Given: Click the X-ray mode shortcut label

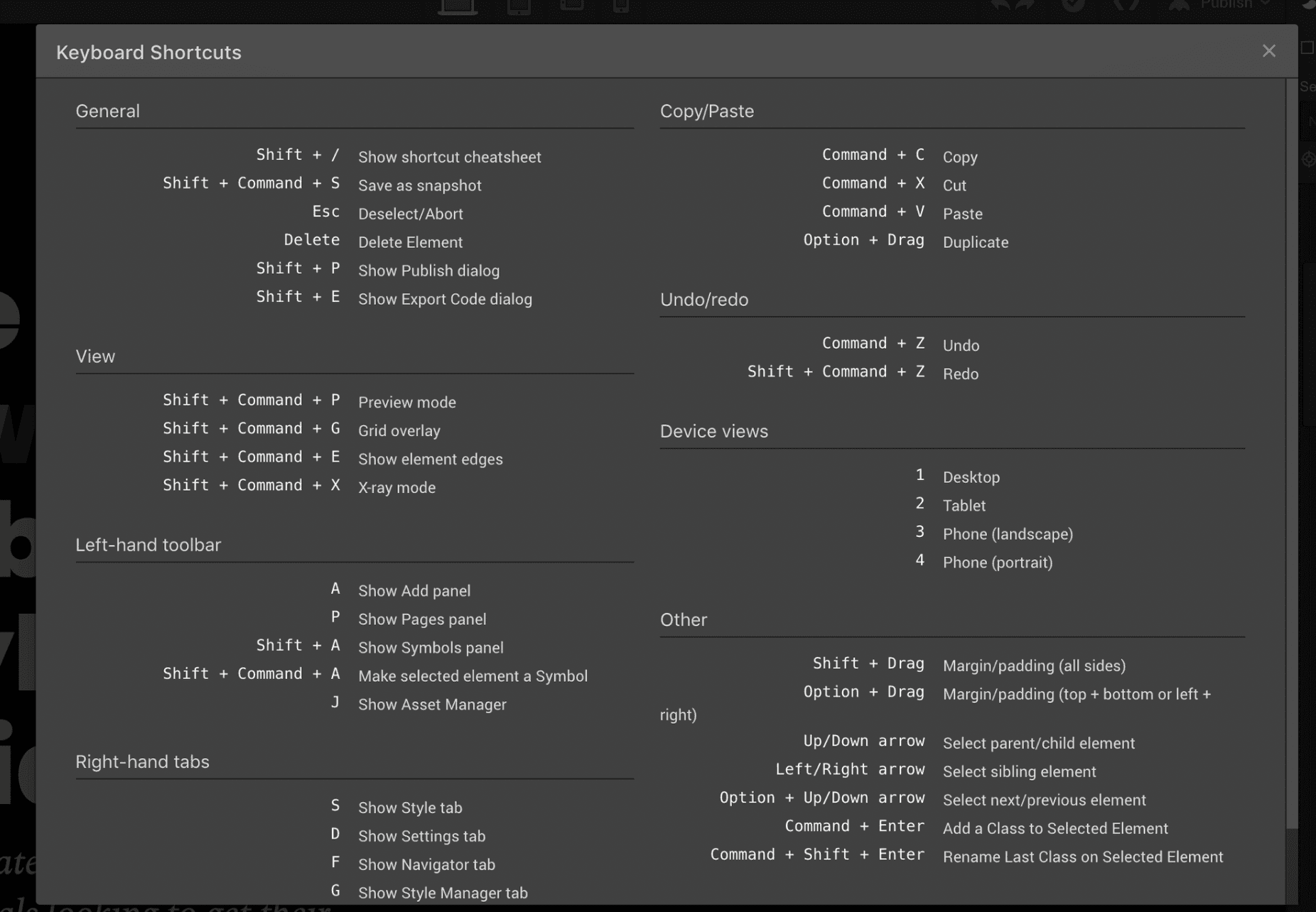Looking at the screenshot, I should pyautogui.click(x=397, y=488).
